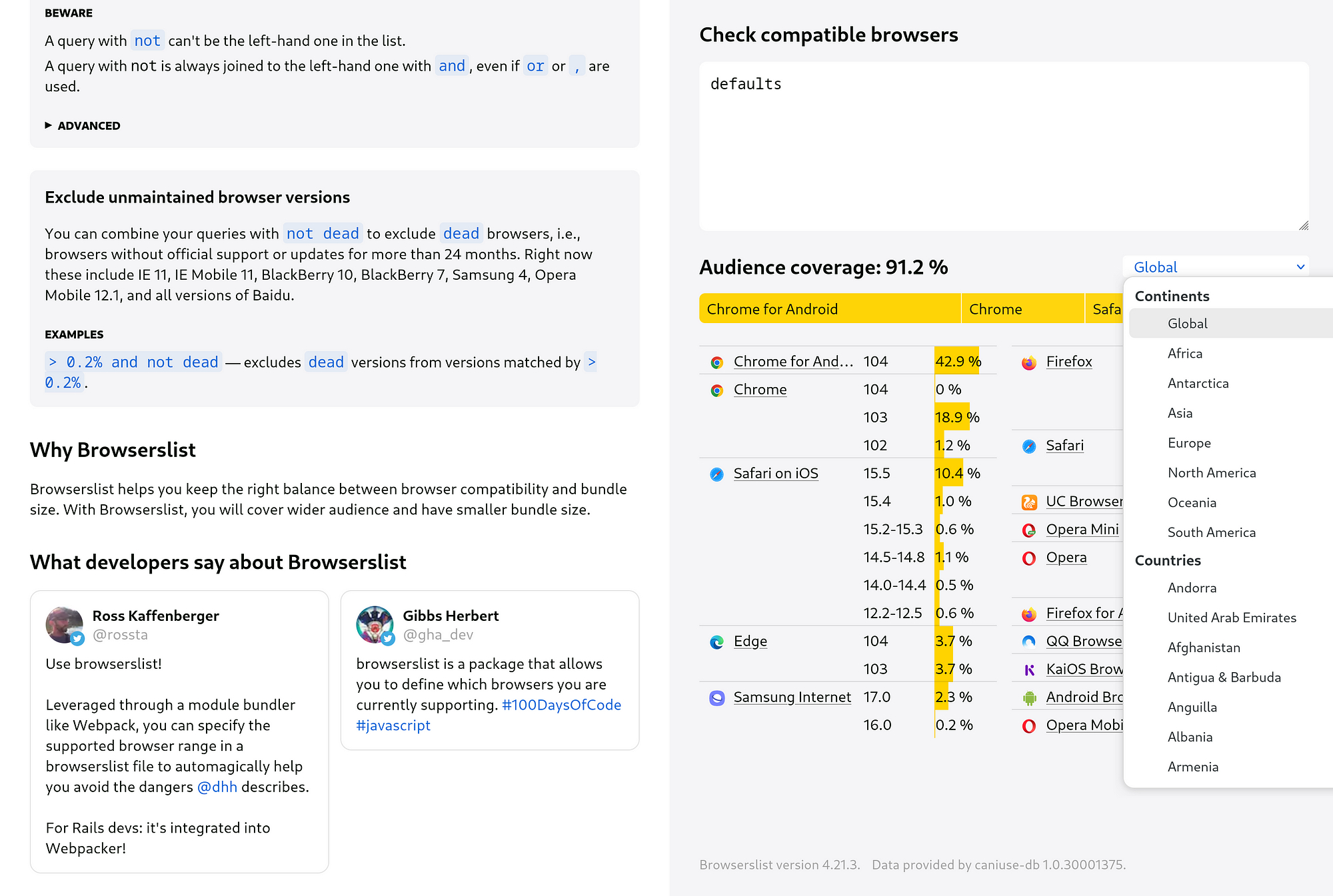This screenshot has width=1333, height=896.
Task: Click the Firefox for Android icon
Action: (1029, 614)
